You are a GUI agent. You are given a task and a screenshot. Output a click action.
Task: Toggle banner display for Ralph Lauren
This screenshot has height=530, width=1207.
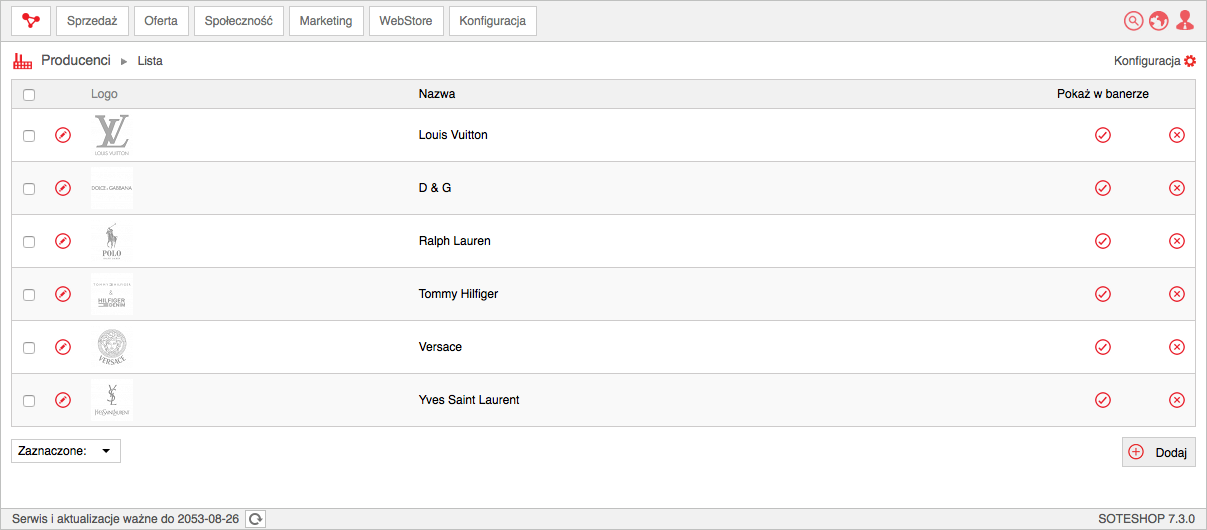click(1103, 241)
